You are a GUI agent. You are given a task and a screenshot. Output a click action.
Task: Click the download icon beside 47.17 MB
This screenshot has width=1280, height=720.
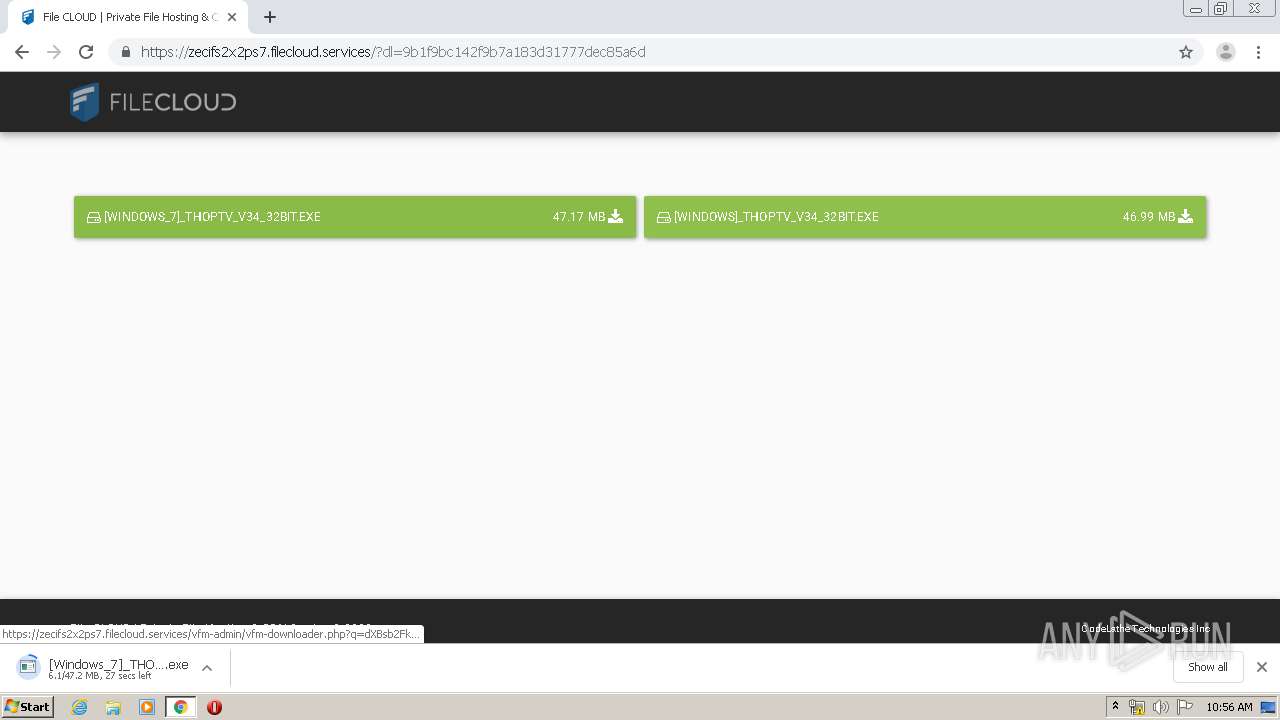(616, 216)
